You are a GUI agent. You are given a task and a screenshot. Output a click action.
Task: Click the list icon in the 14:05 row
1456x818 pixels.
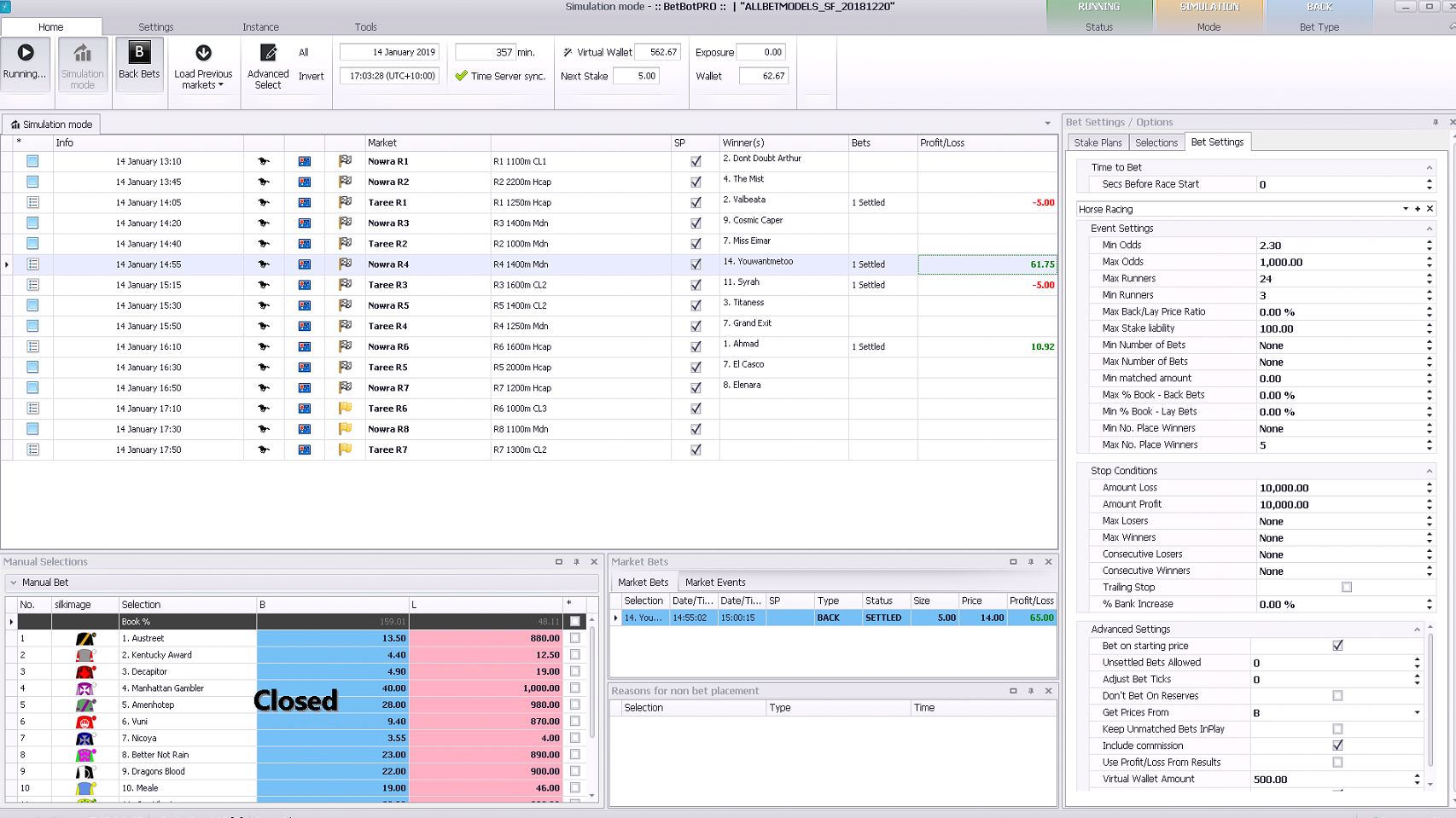pyautogui.click(x=32, y=202)
